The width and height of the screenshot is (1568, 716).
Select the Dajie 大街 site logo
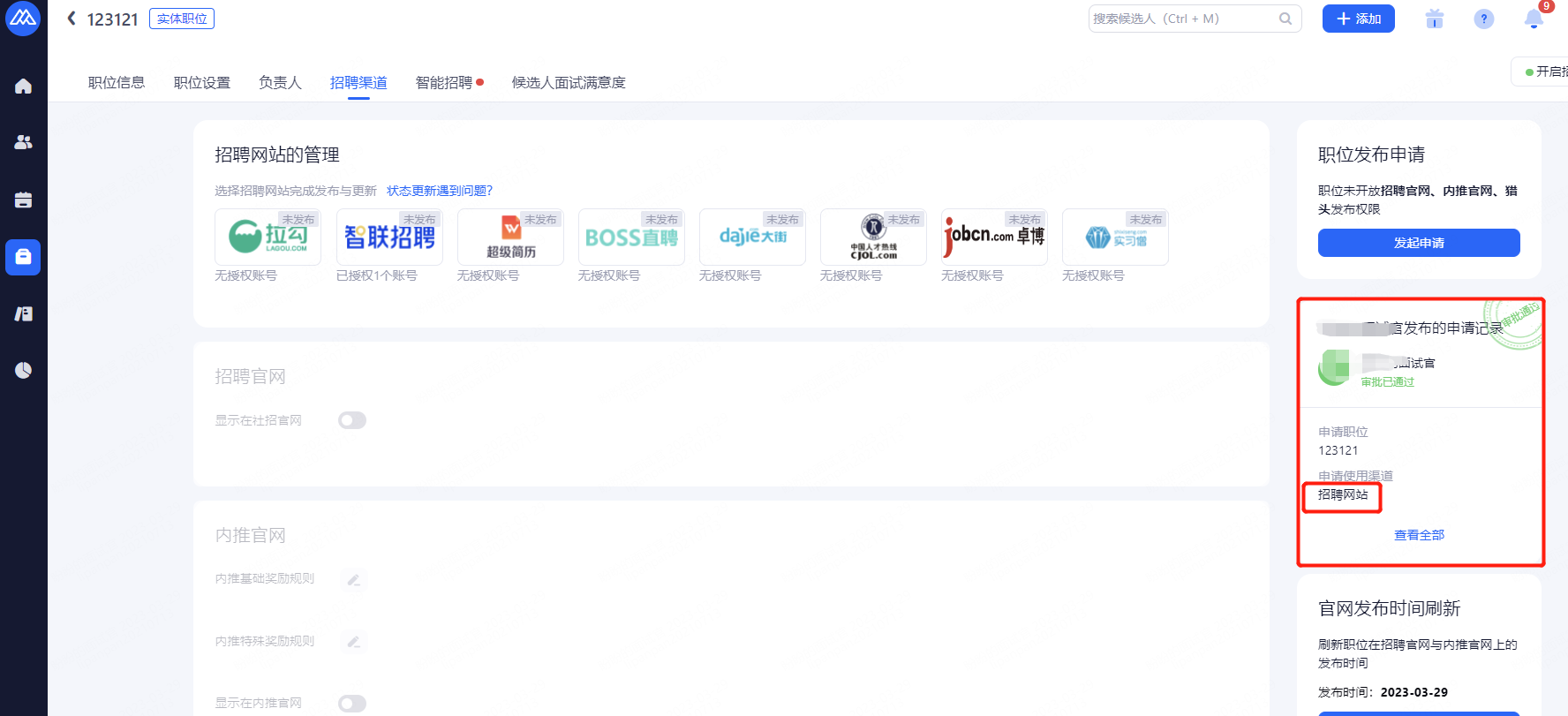(752, 237)
